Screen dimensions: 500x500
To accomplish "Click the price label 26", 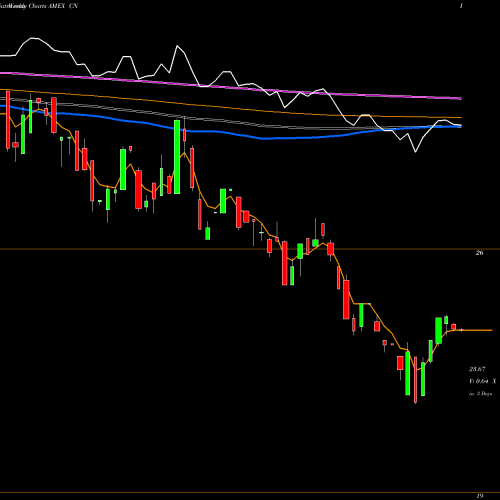I will [x=479, y=253].
